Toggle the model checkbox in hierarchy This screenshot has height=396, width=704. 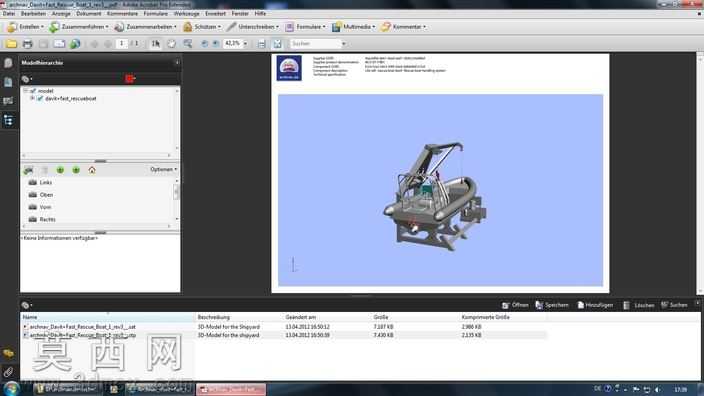tap(33, 91)
